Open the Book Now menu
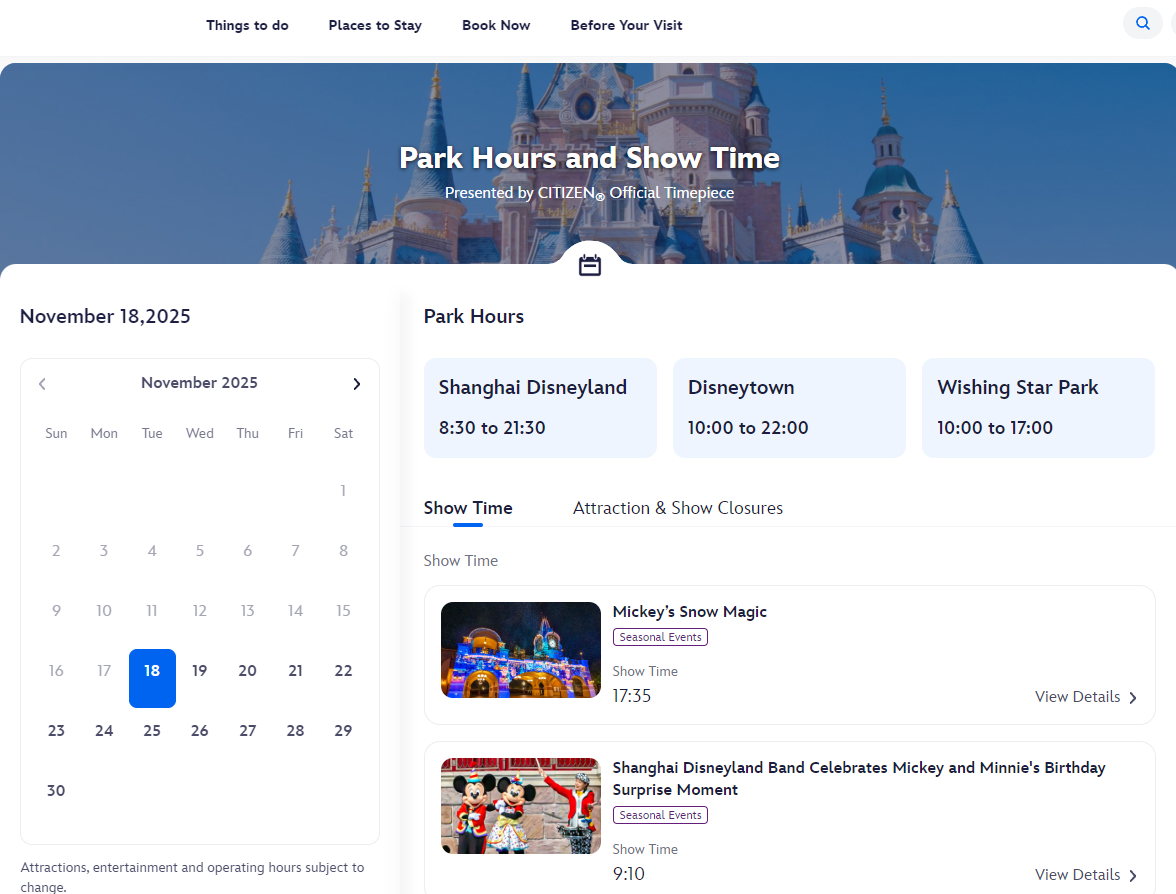The width and height of the screenshot is (1176, 894). click(496, 25)
